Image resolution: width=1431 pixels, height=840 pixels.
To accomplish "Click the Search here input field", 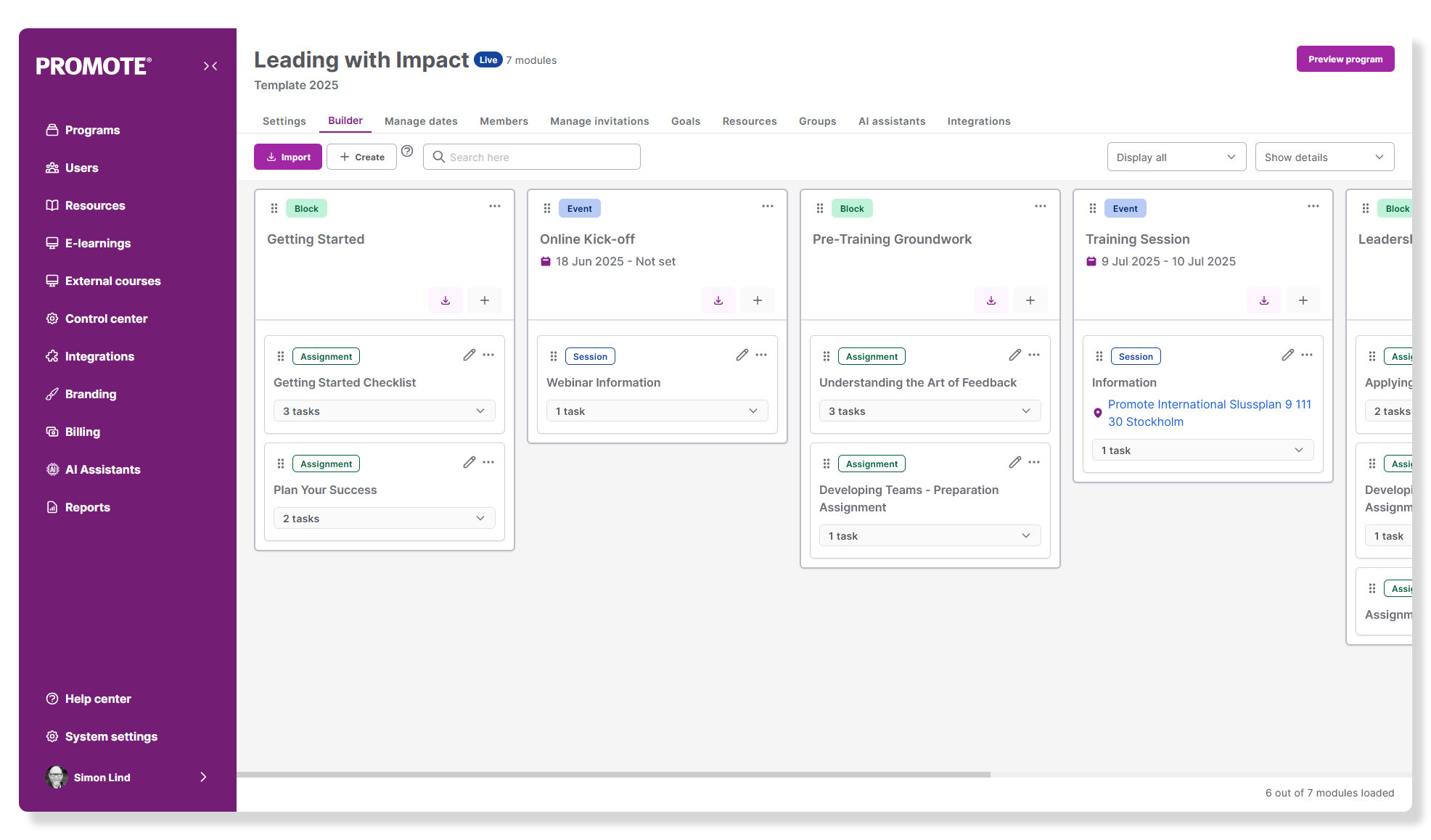I will (532, 157).
